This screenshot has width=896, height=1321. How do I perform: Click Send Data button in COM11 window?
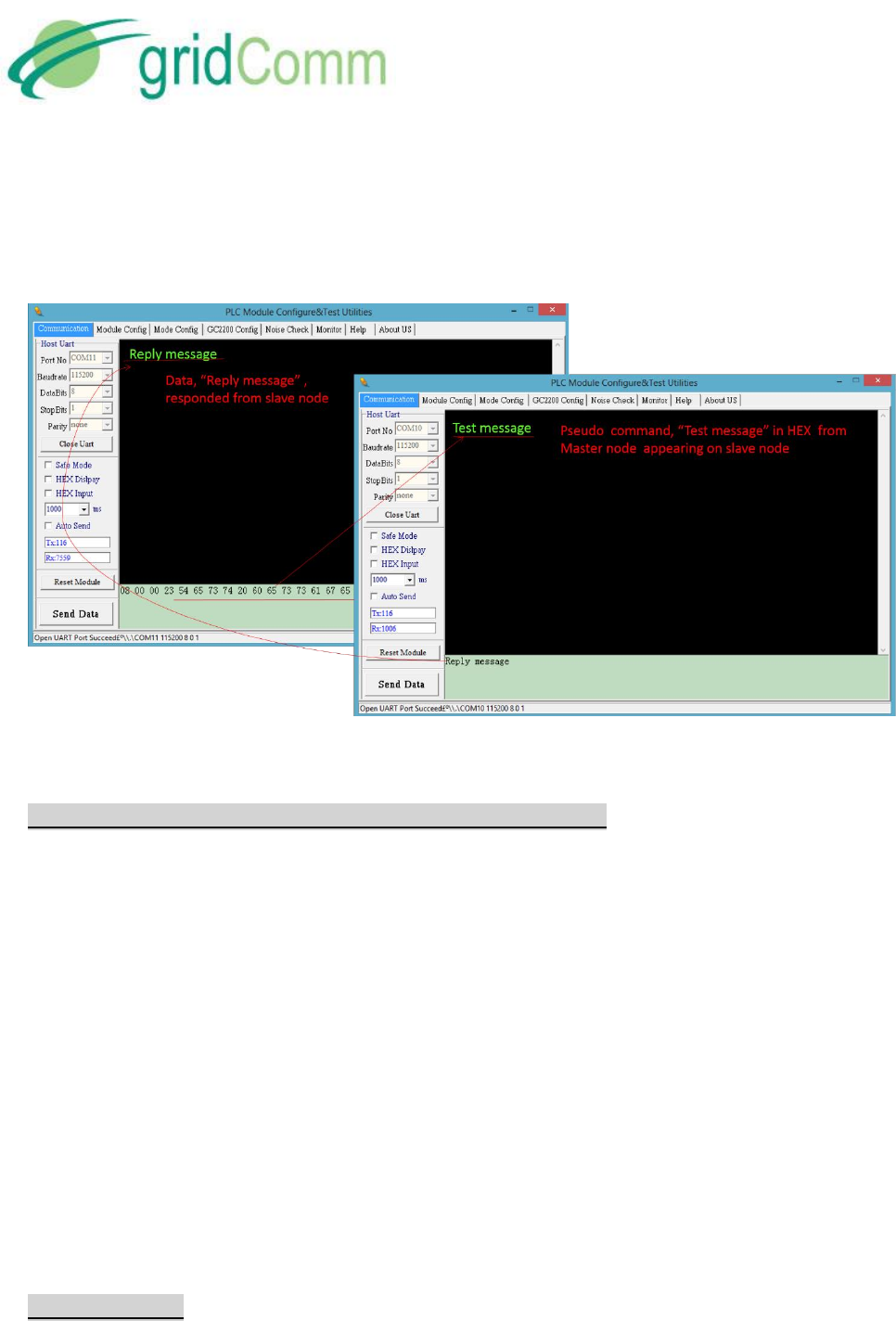[75, 614]
